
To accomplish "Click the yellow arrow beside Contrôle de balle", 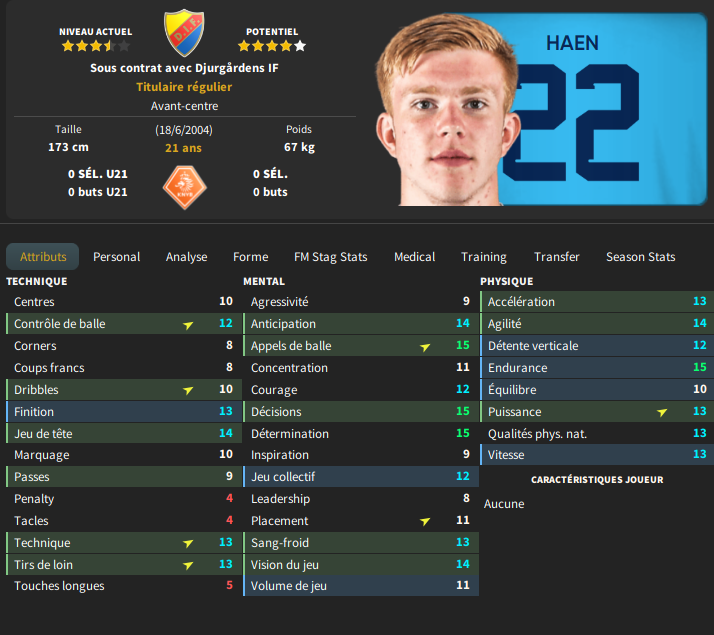I will click(188, 325).
